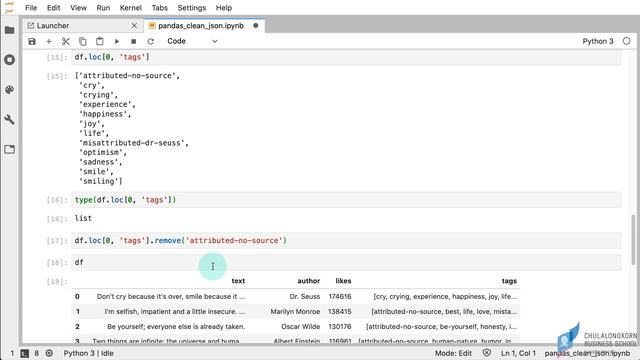
Task: Open the Help menu
Action: coord(224,8)
